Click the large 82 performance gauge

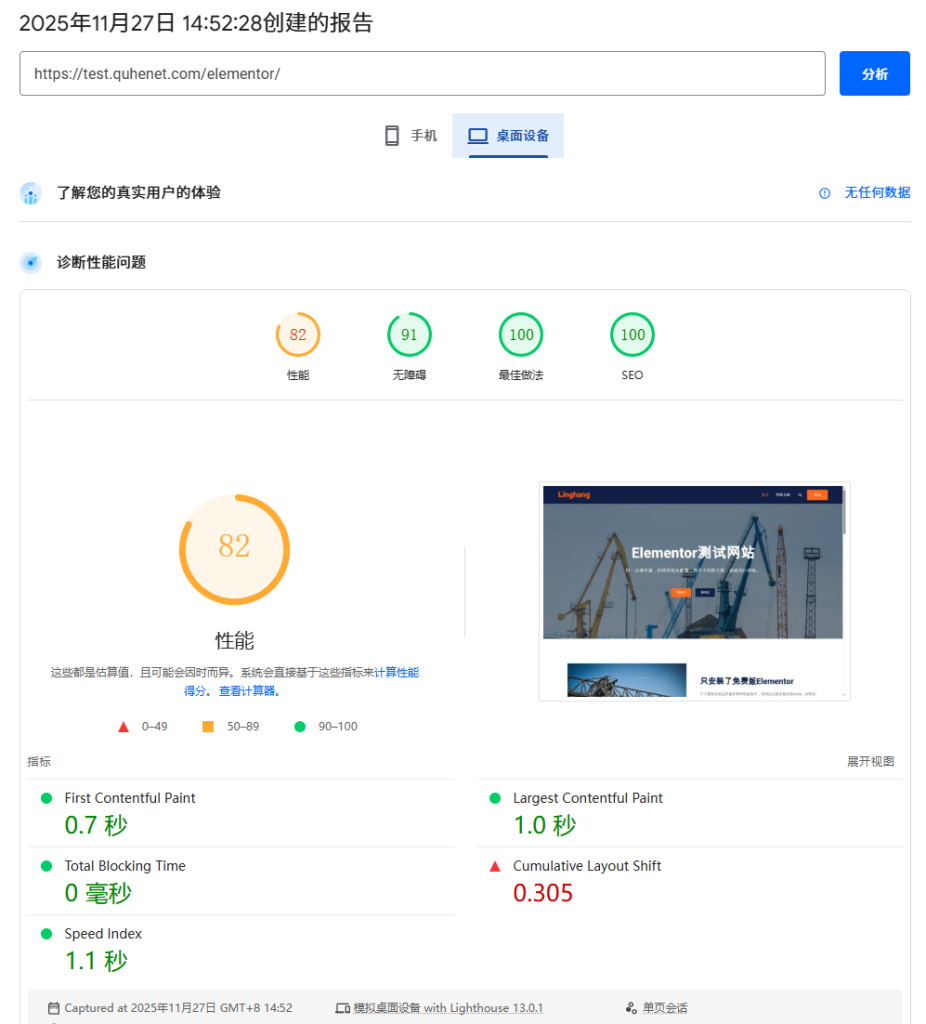pyautogui.click(x=234, y=548)
